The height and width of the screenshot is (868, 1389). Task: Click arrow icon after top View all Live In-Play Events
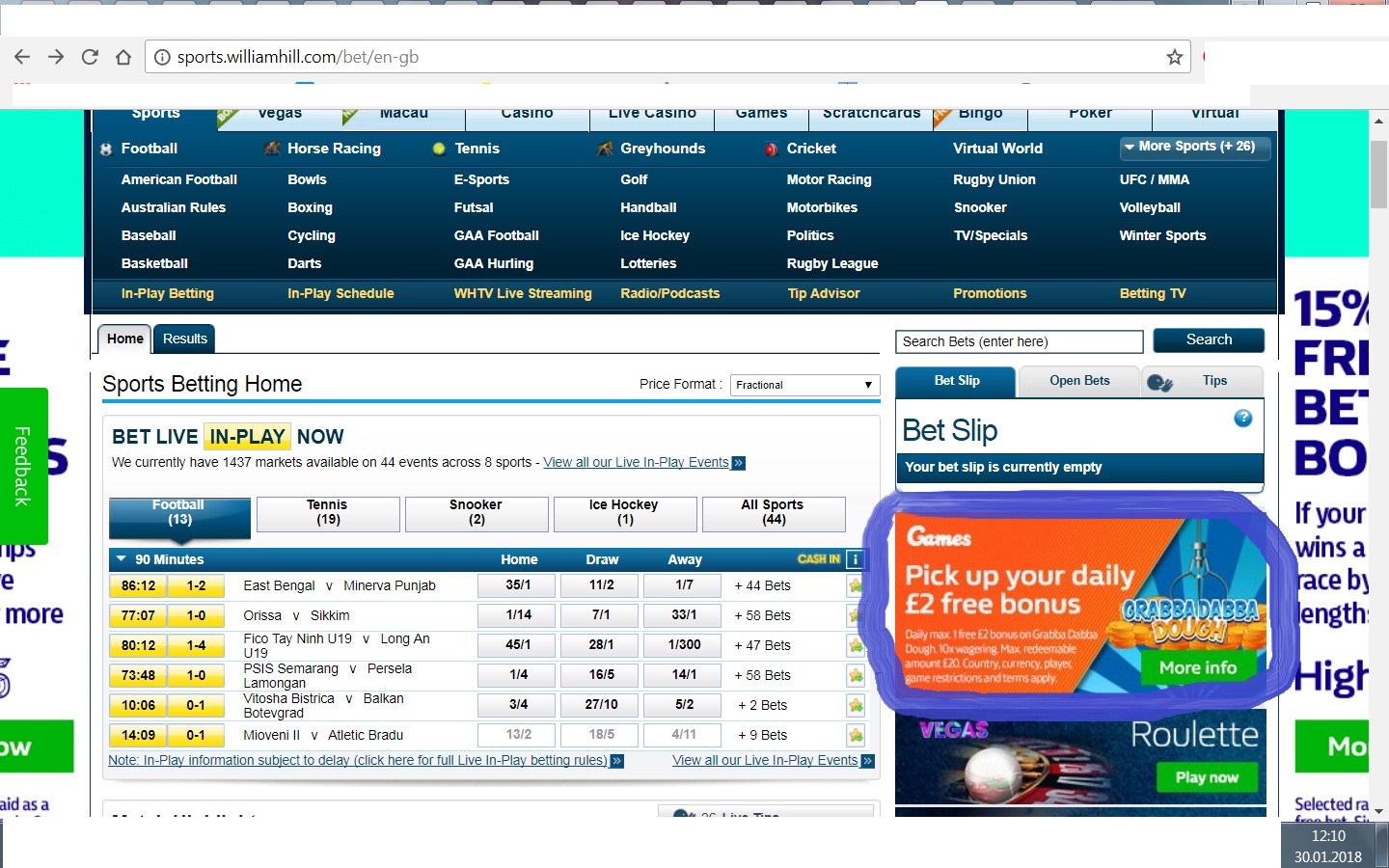click(739, 463)
